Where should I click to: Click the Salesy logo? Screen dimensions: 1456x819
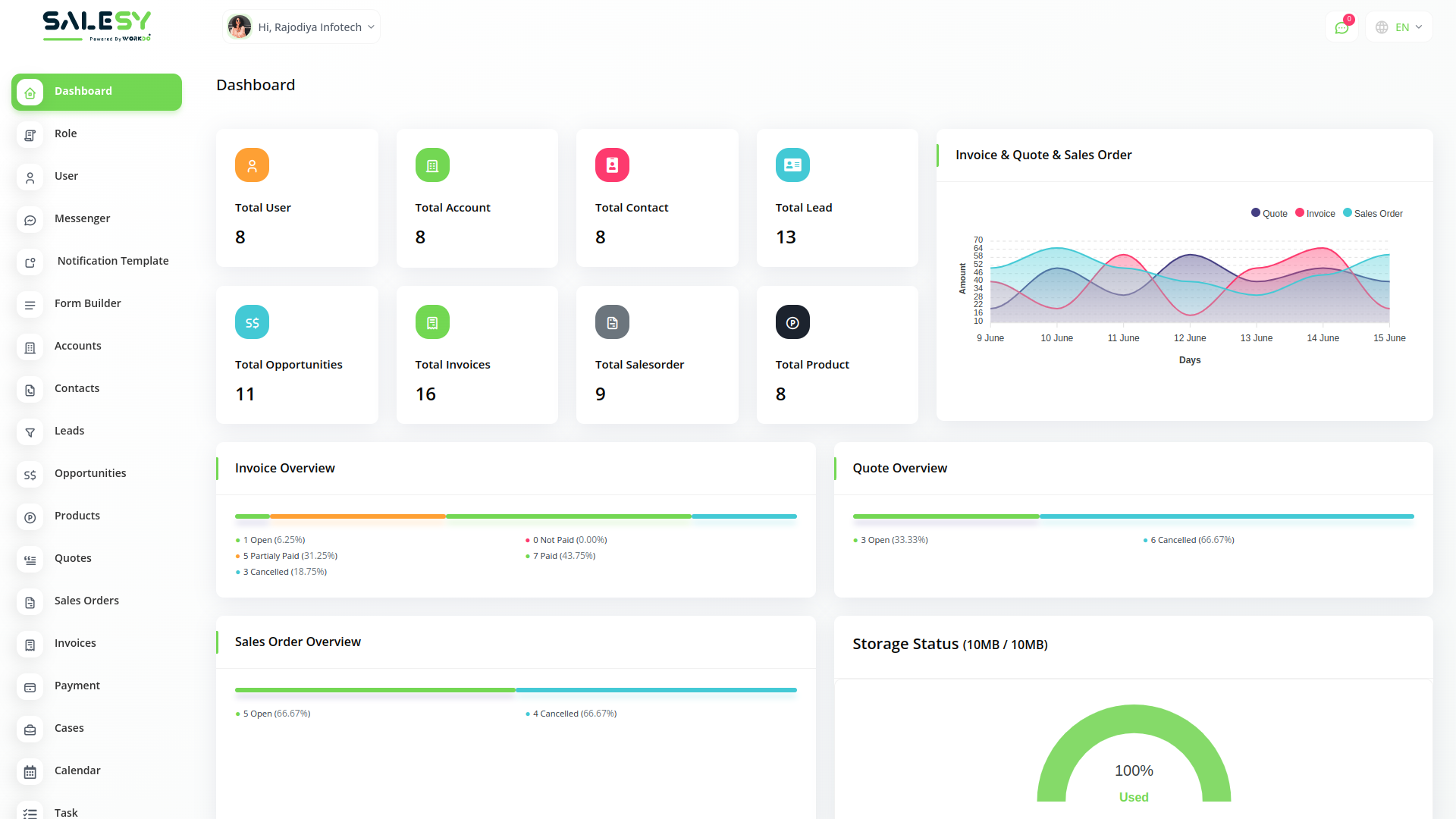pos(96,25)
